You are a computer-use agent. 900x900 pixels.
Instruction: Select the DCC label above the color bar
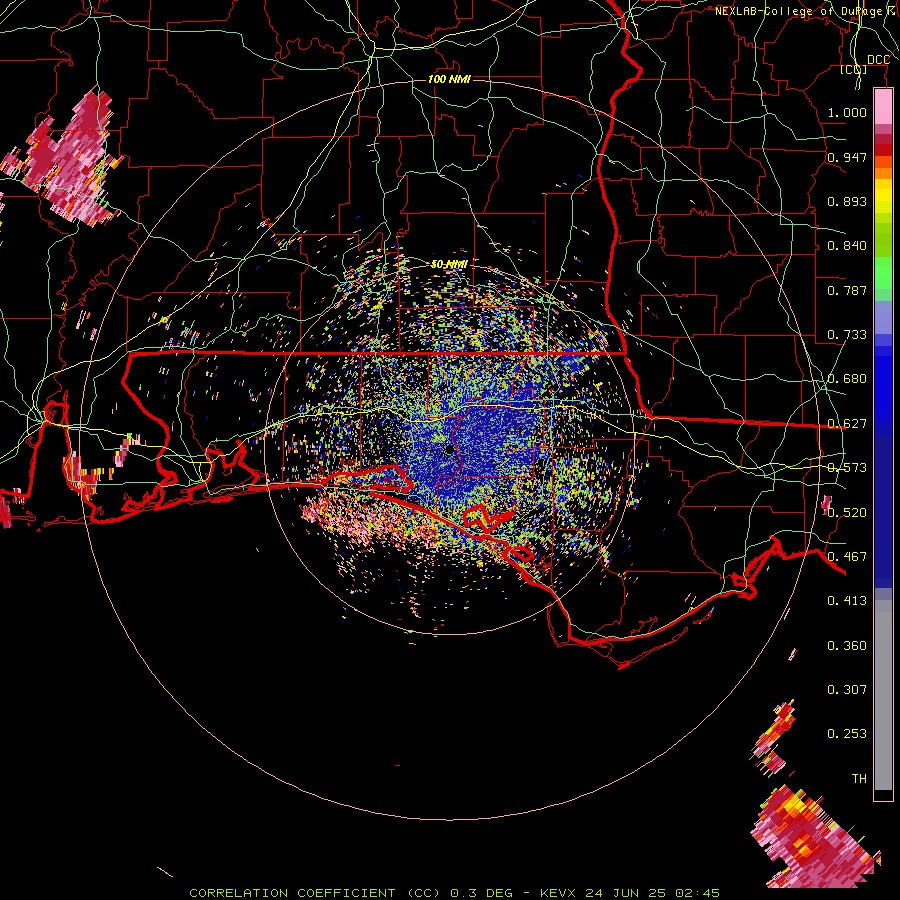pyautogui.click(x=878, y=60)
